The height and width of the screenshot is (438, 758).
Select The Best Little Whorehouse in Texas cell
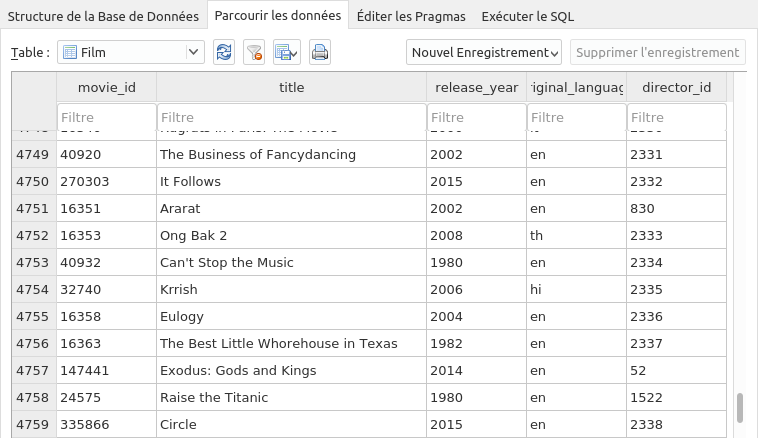(292, 344)
